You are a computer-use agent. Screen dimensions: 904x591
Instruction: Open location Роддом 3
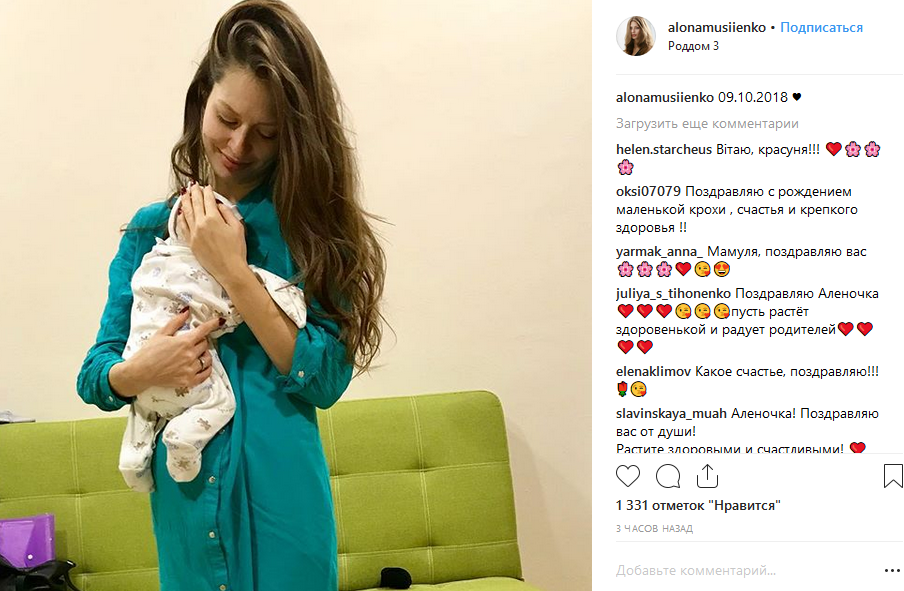(693, 46)
